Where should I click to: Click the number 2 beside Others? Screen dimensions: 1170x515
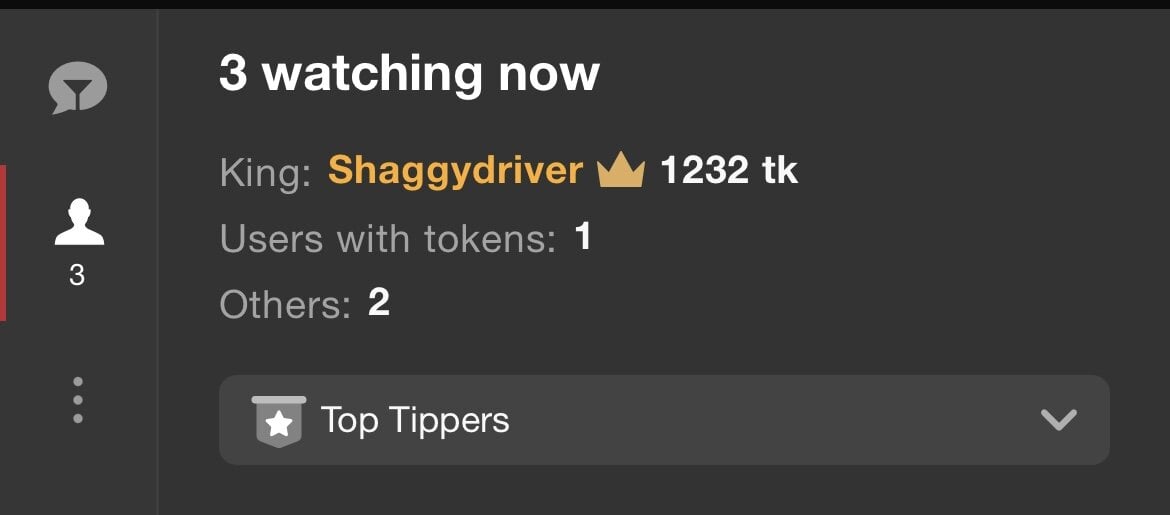coord(379,303)
